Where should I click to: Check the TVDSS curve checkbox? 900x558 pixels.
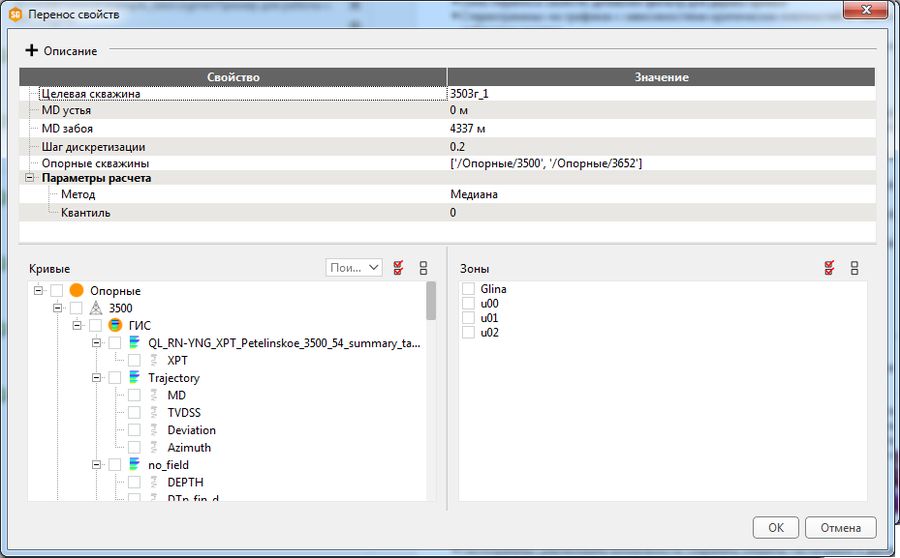pos(134,413)
